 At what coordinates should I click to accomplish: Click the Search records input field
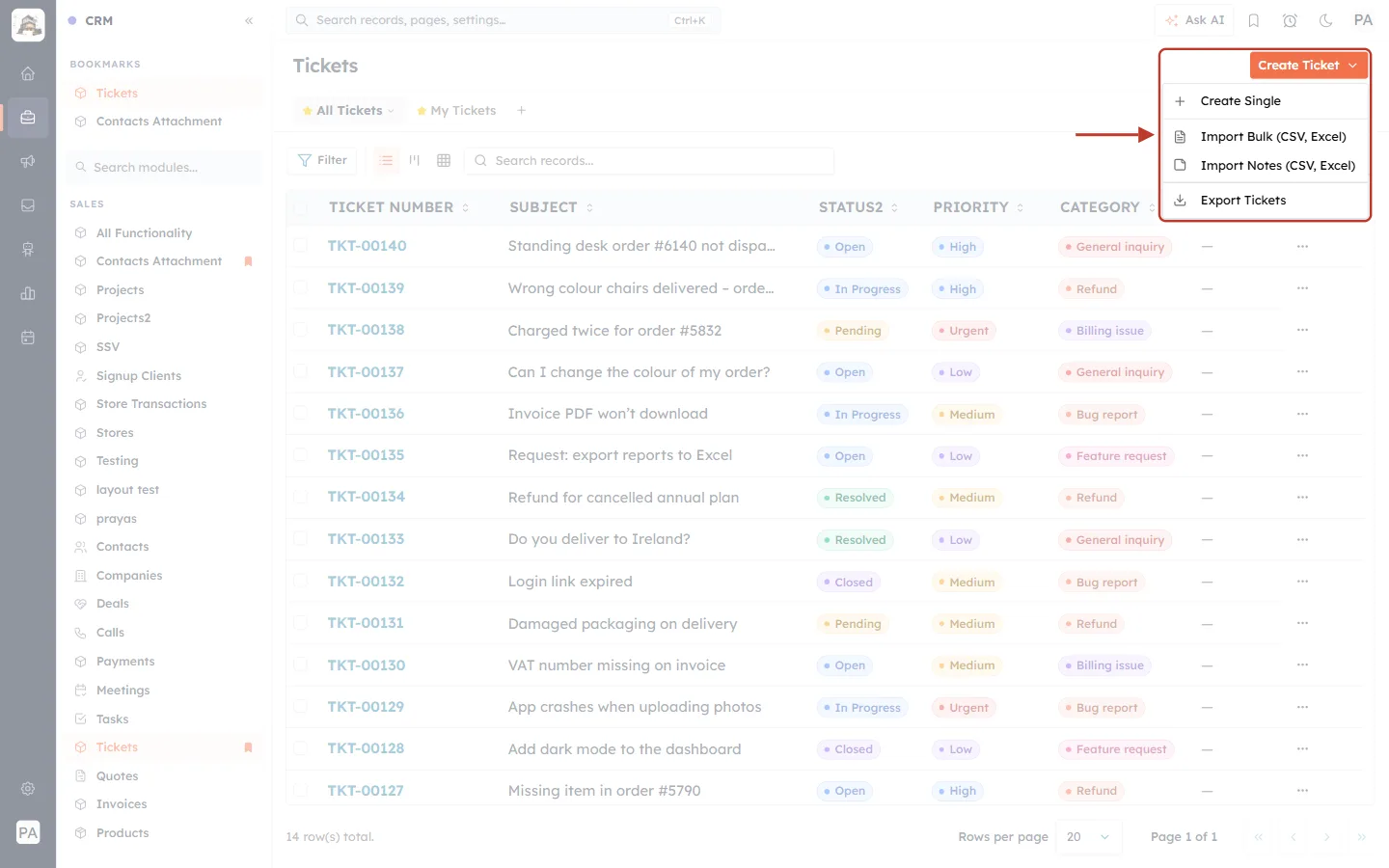[649, 160]
